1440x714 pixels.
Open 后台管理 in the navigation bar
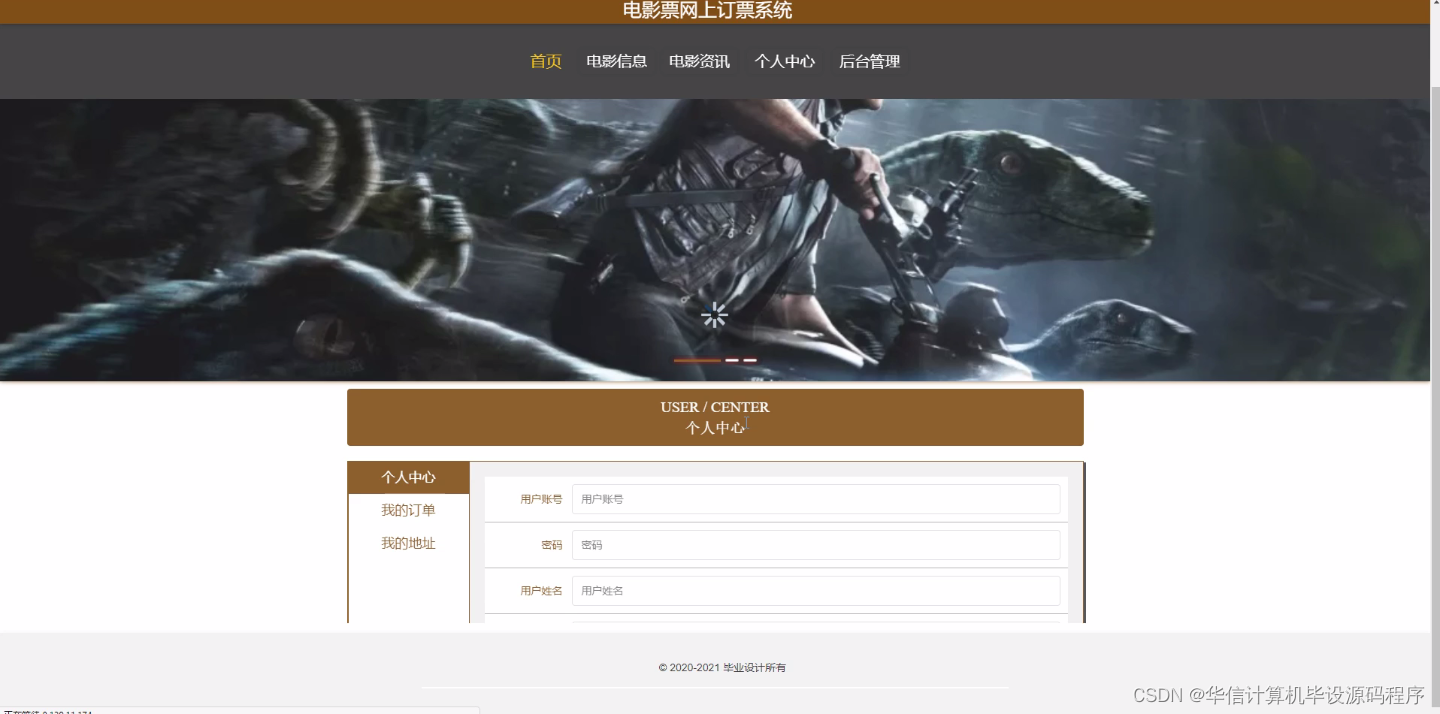869,61
